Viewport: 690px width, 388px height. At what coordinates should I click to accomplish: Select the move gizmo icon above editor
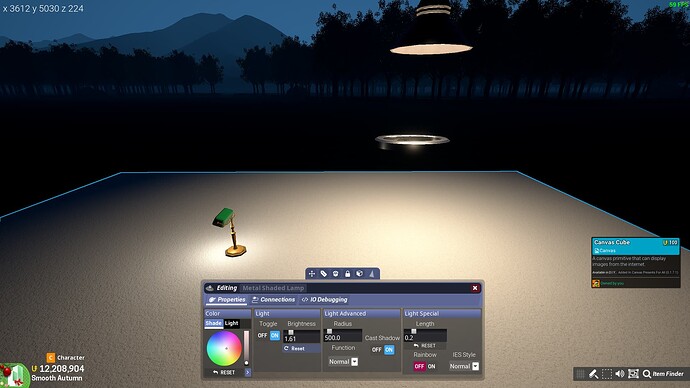click(312, 274)
